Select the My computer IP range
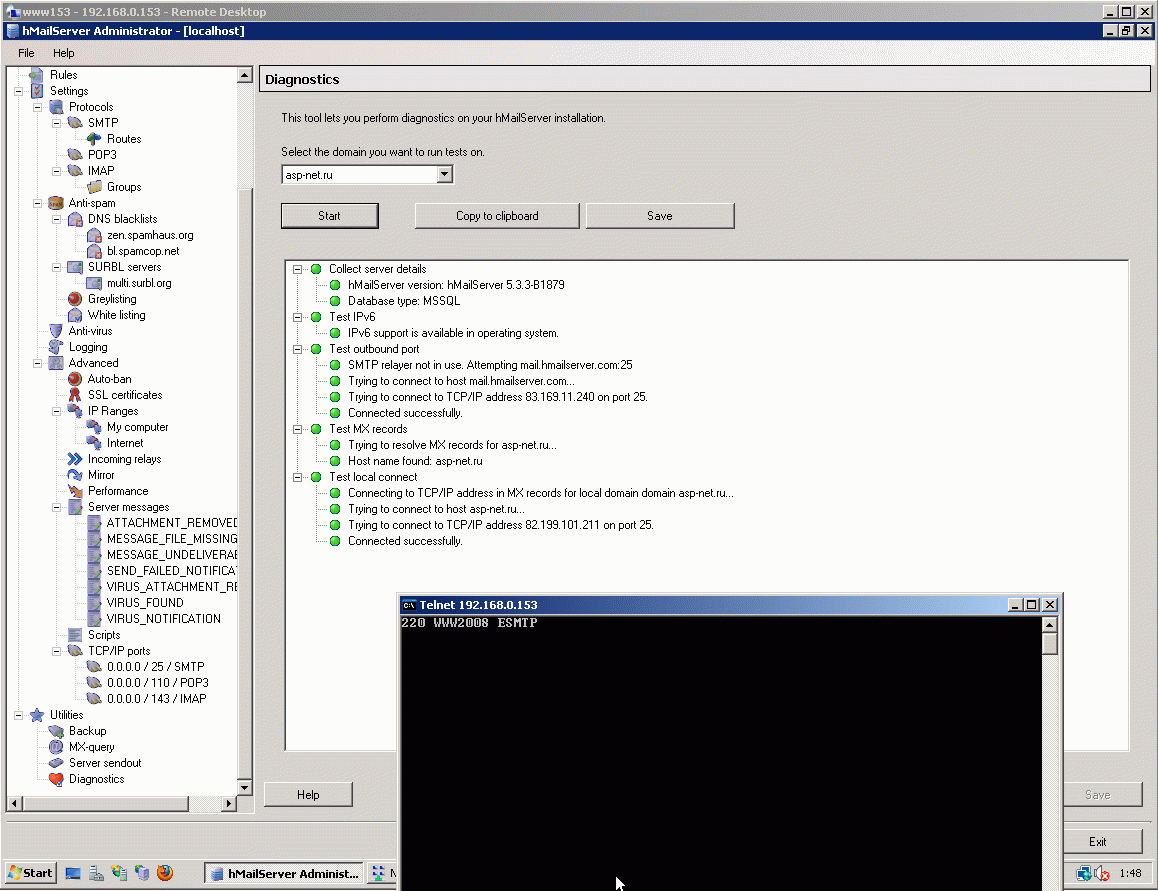 click(x=137, y=427)
